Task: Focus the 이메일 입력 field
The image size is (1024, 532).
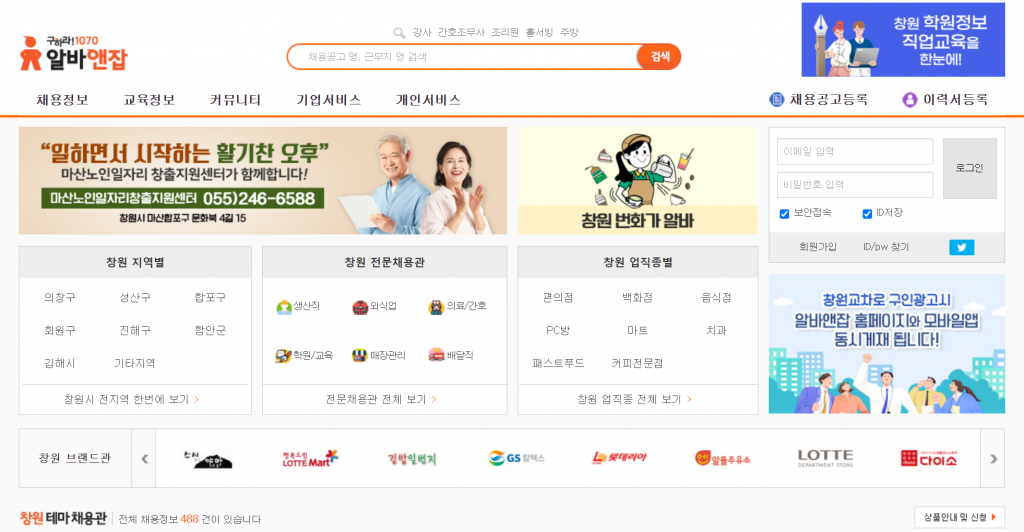Action: pos(854,151)
